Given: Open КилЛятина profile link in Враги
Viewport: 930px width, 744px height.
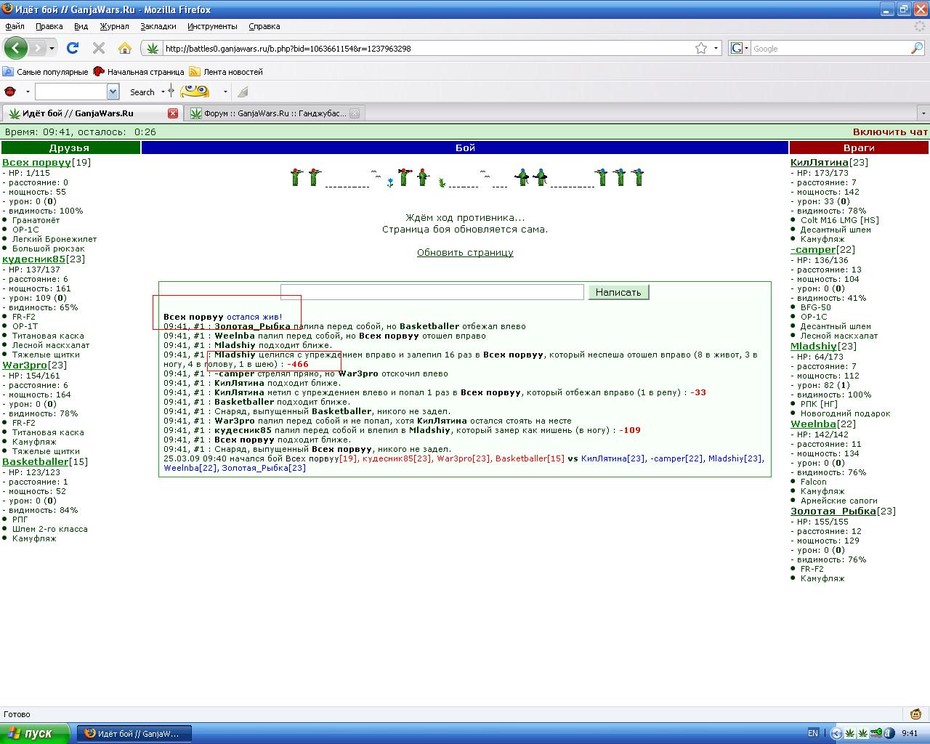Looking at the screenshot, I should (x=819, y=162).
